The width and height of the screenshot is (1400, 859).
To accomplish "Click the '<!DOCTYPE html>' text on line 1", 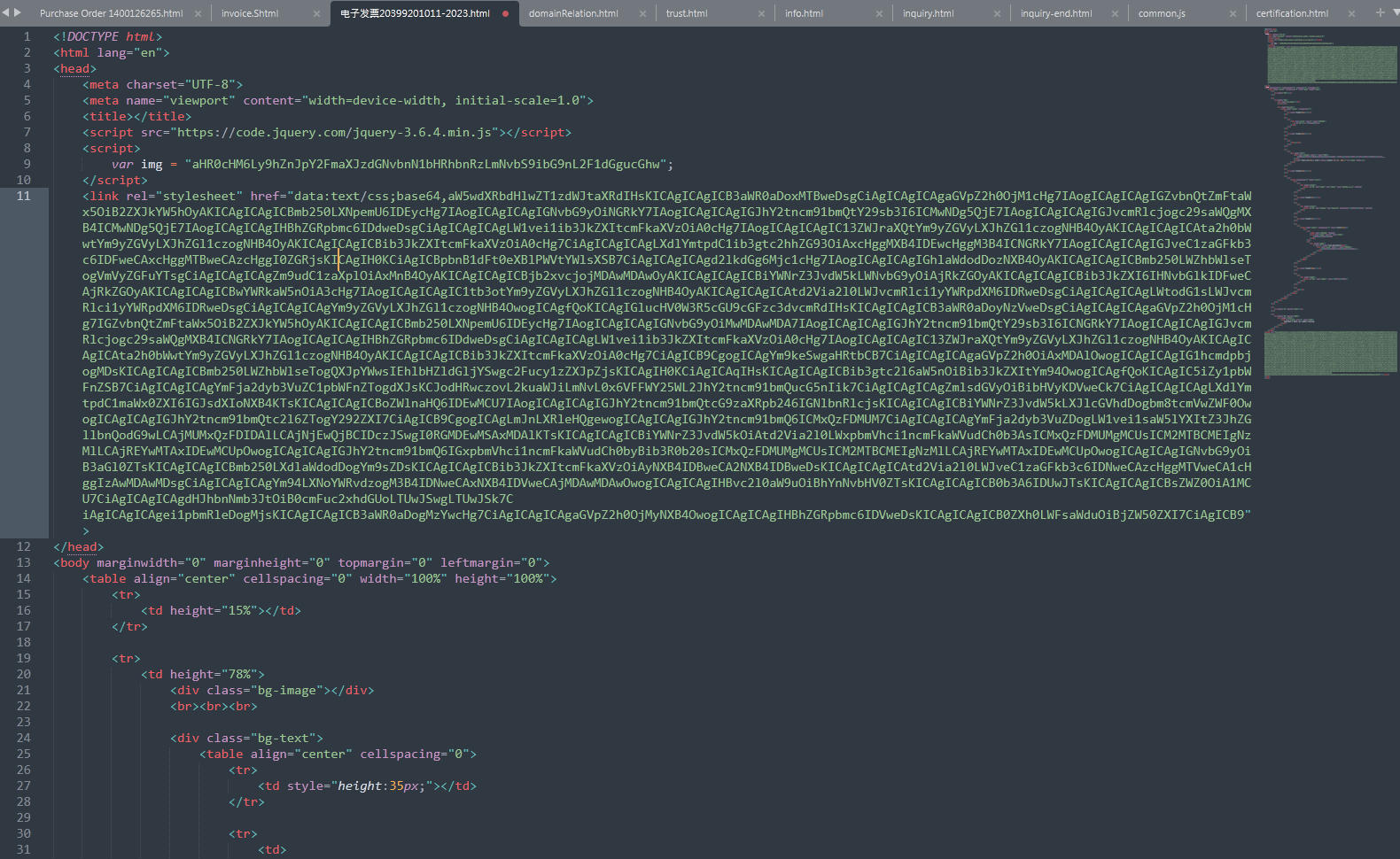I will pyautogui.click(x=108, y=36).
